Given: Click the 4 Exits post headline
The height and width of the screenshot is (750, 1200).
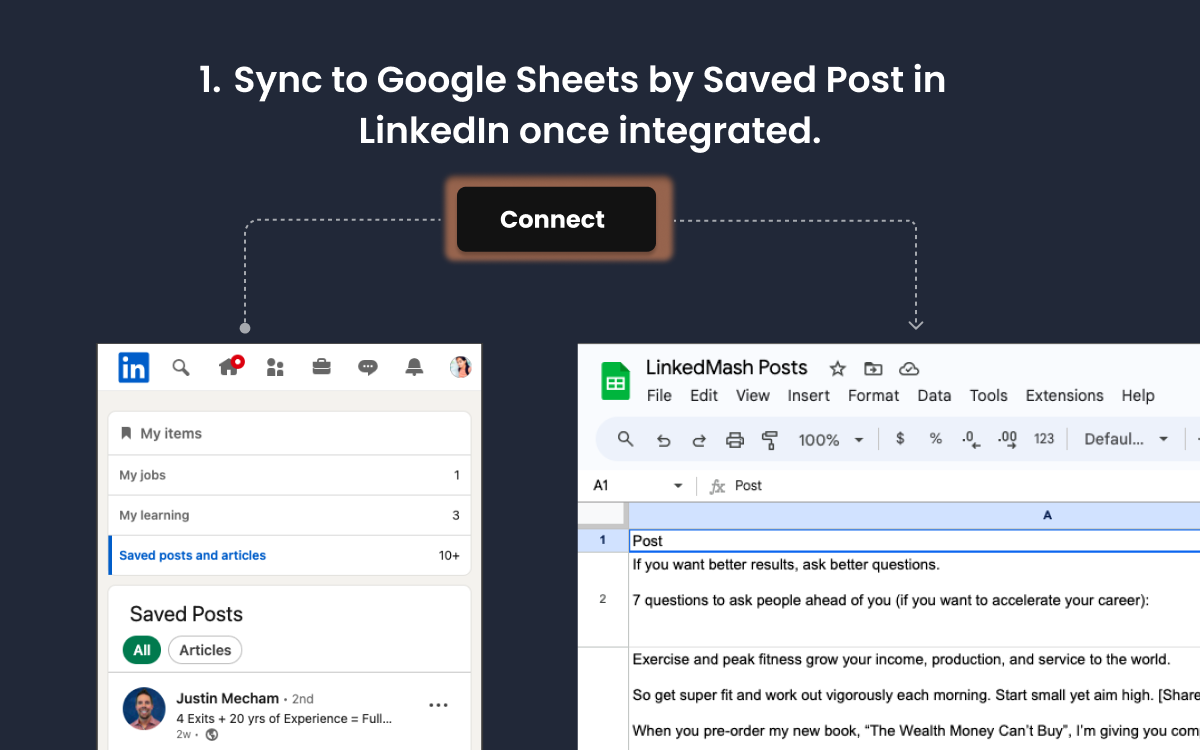Looking at the screenshot, I should pyautogui.click(x=284, y=718).
